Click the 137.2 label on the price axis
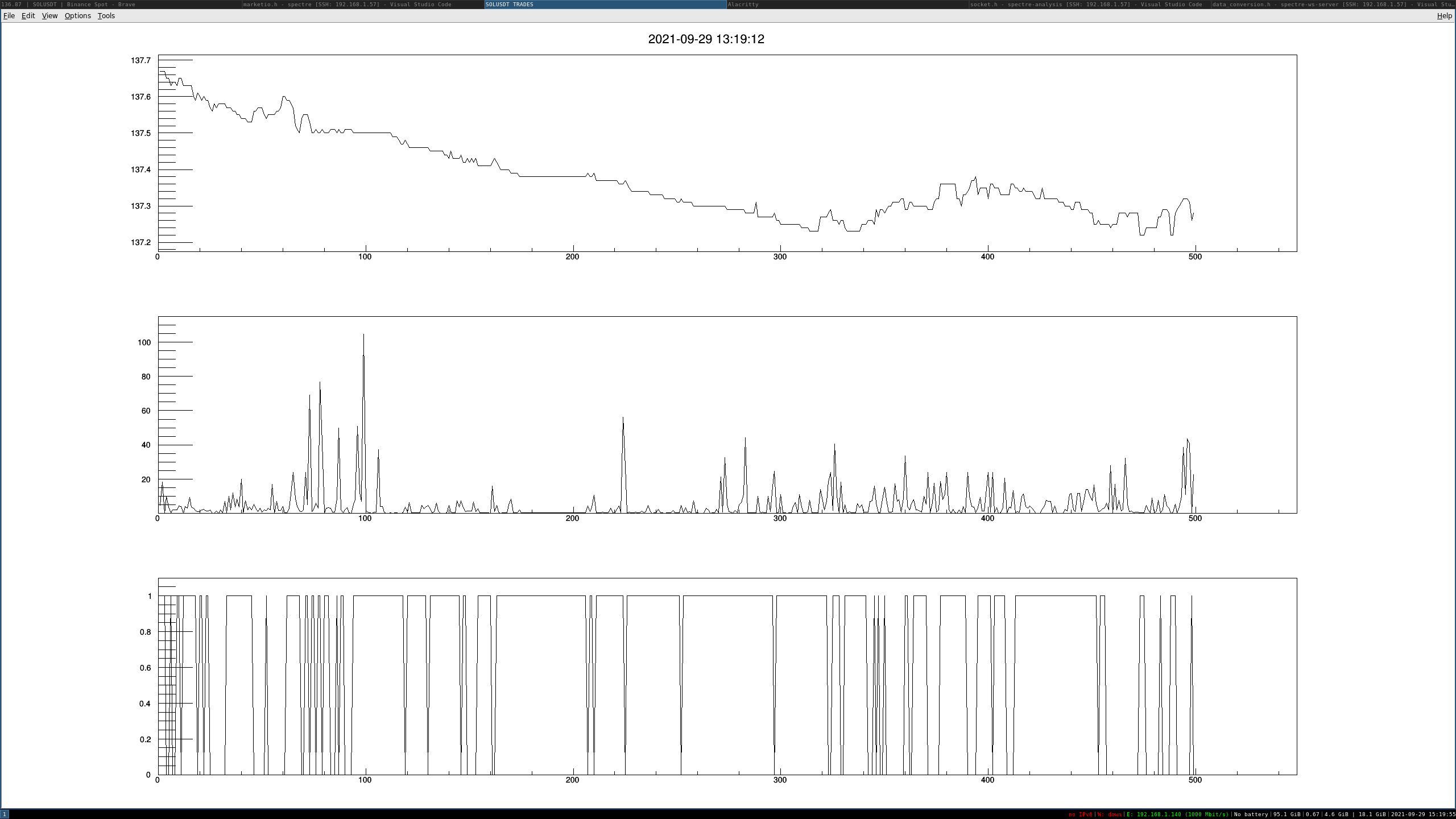The height and width of the screenshot is (819, 1456). click(x=141, y=242)
